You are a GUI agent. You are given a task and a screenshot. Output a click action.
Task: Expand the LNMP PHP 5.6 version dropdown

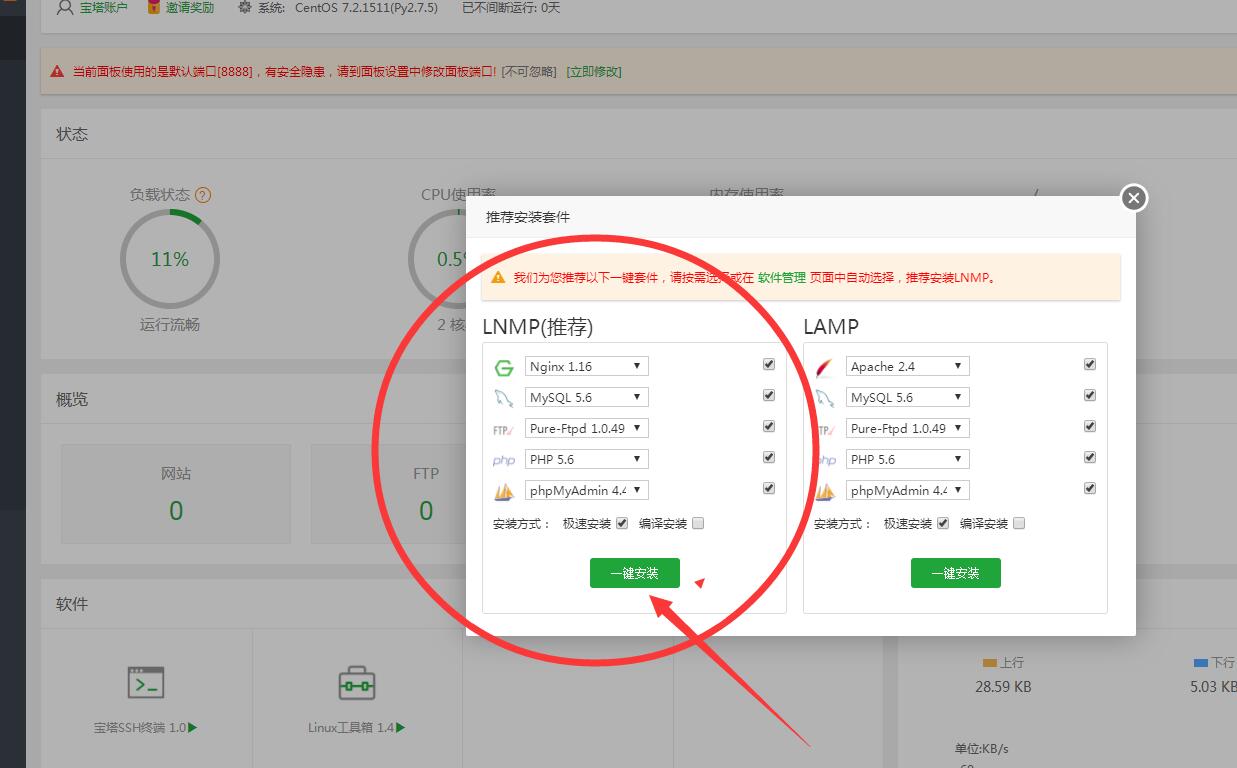click(x=587, y=460)
